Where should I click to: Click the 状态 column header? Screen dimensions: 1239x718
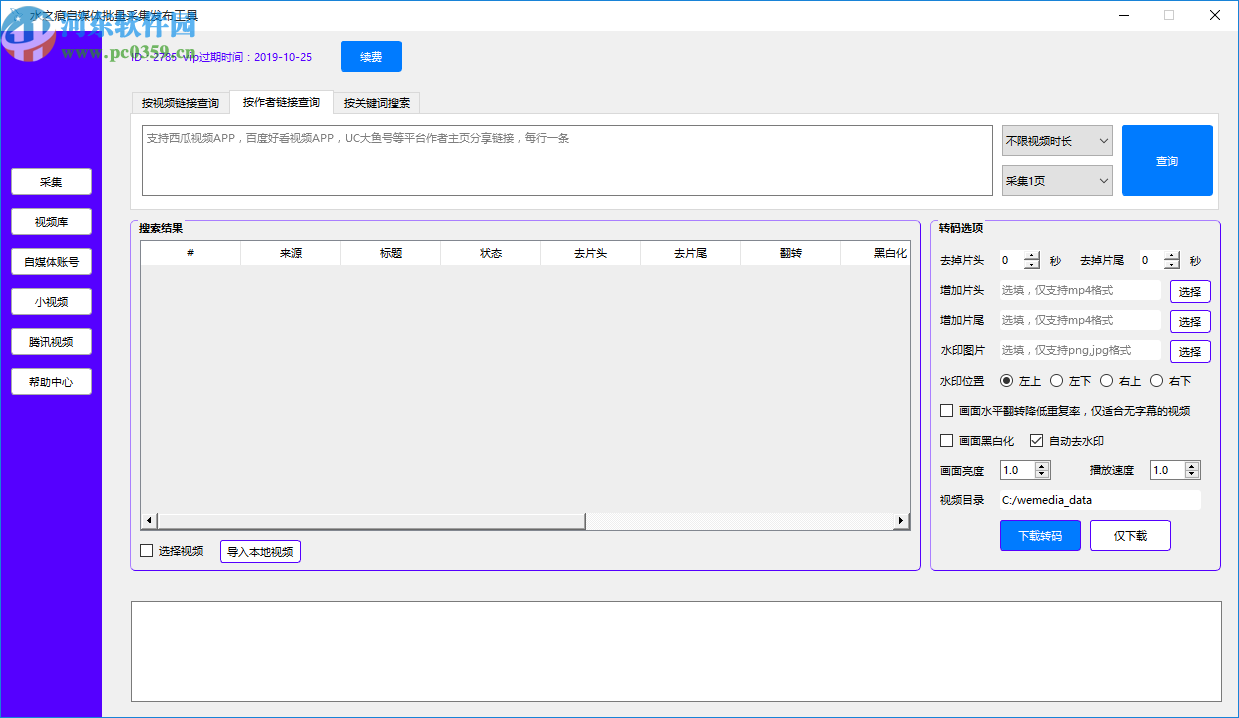(491, 254)
